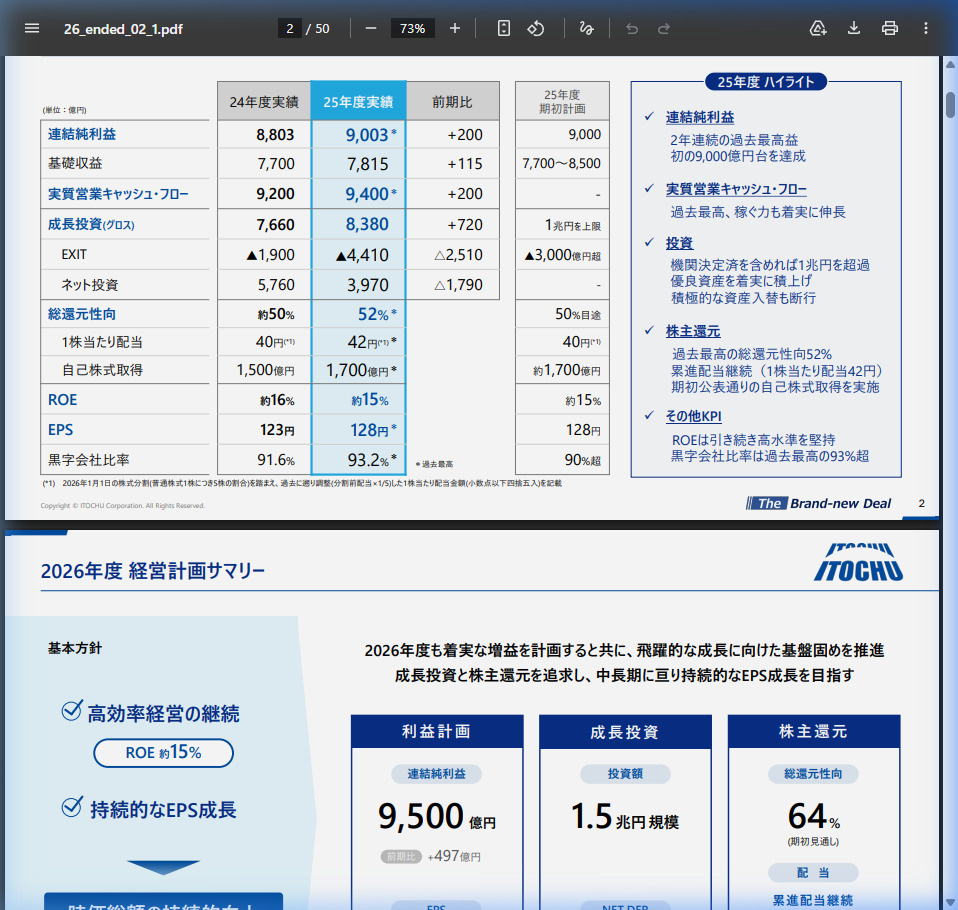
Task: Activate the draw annotation tool
Action: (587, 28)
